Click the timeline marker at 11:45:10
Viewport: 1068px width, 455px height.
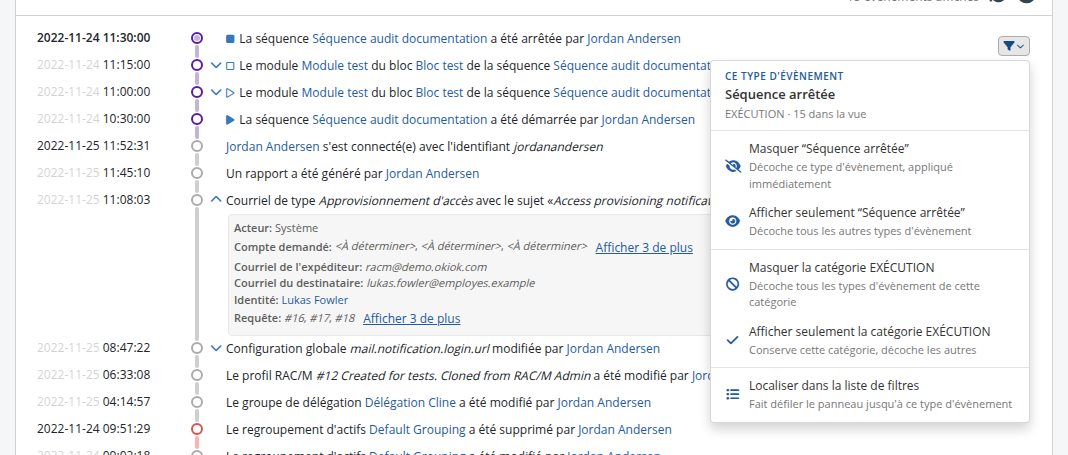pyautogui.click(x=197, y=173)
